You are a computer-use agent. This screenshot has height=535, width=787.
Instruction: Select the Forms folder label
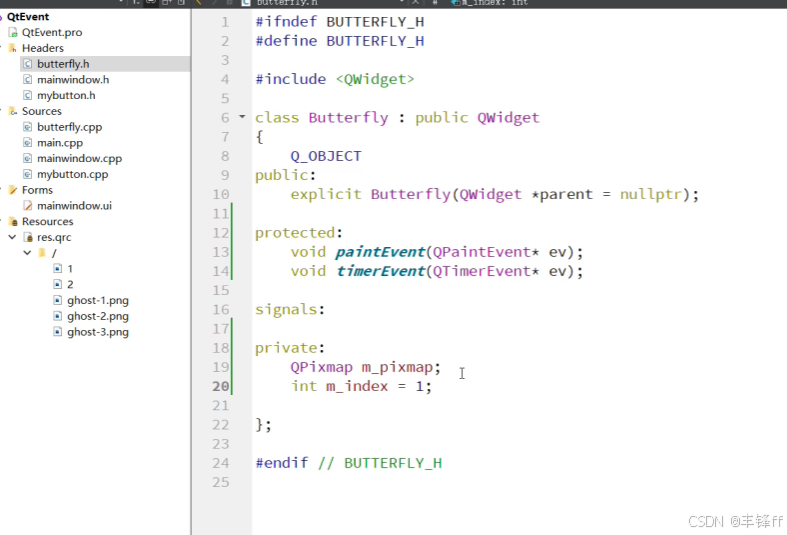click(x=37, y=190)
